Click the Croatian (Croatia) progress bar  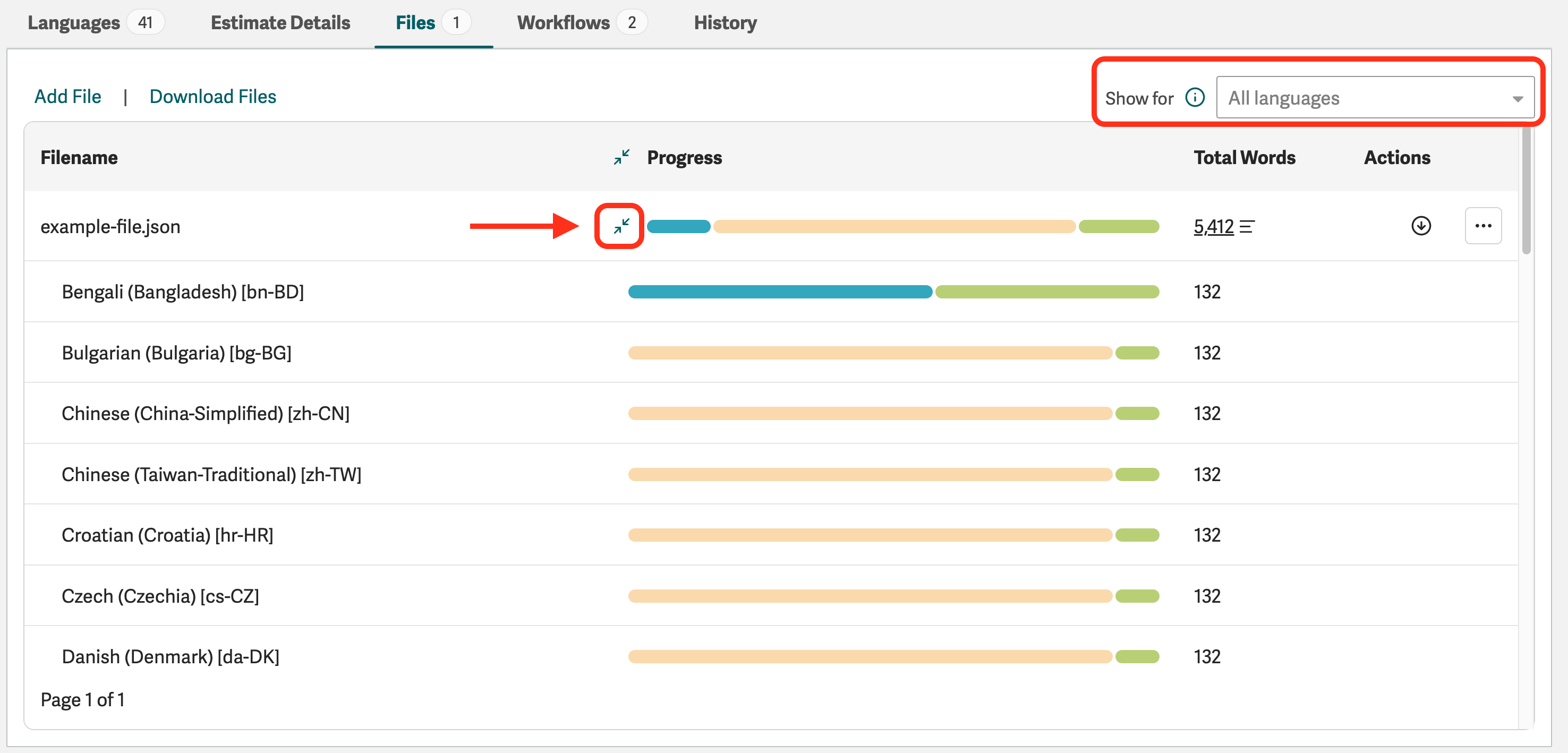tap(893, 535)
